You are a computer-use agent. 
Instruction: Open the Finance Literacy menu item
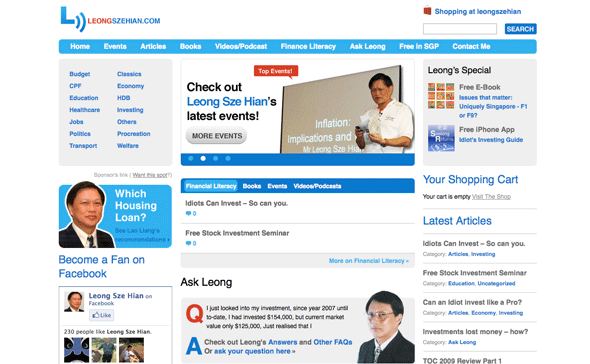pyautogui.click(x=308, y=47)
